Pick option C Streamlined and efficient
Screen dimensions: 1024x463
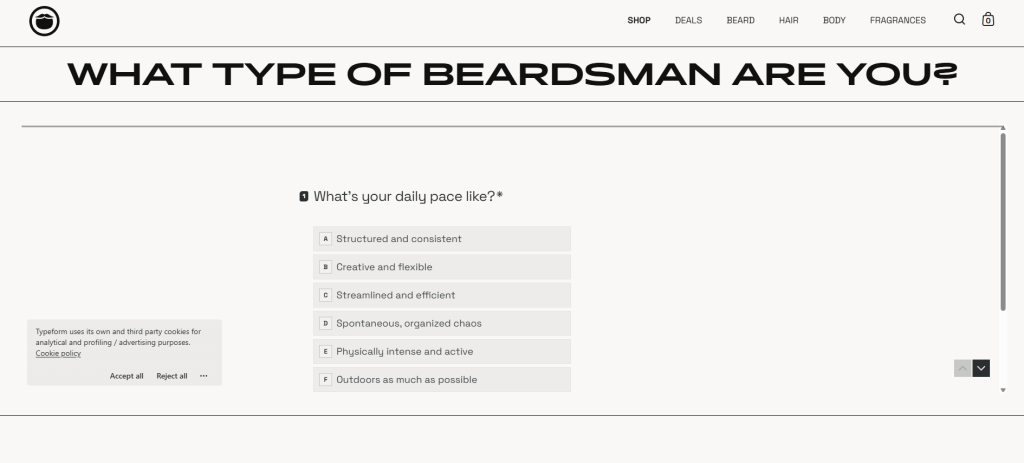[442, 295]
